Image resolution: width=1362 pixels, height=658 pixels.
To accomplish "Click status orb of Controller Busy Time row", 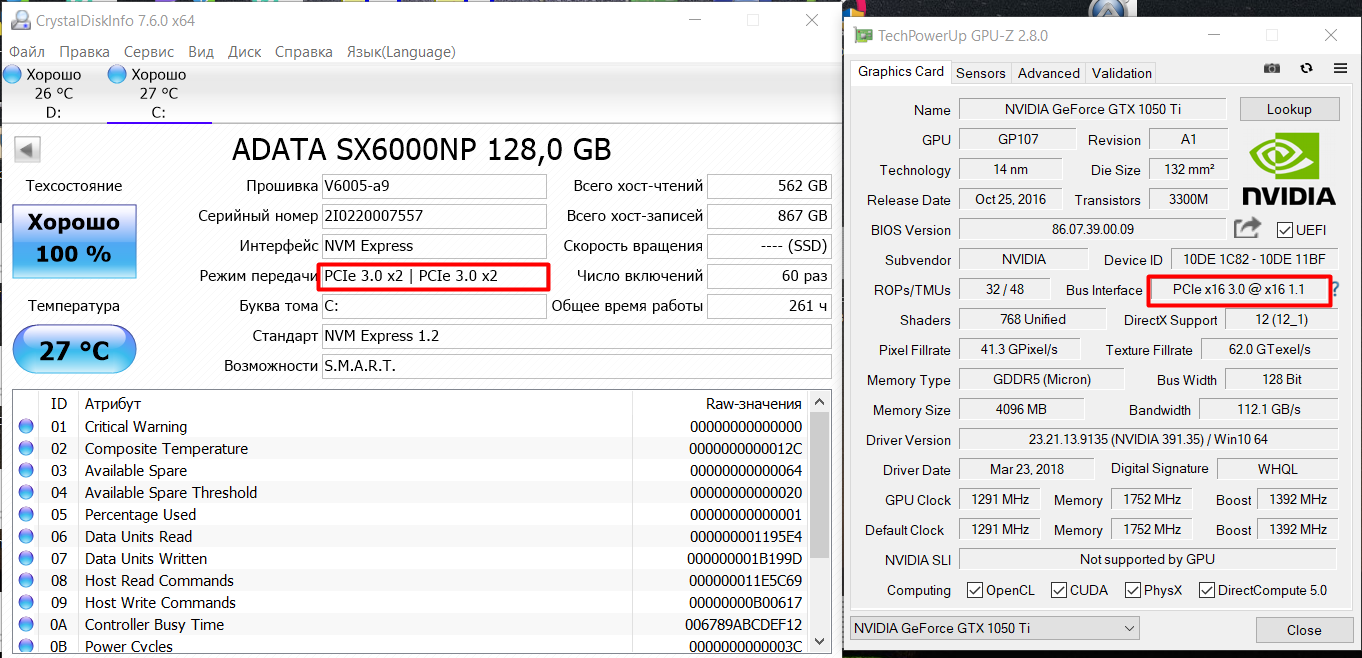I will (x=26, y=625).
